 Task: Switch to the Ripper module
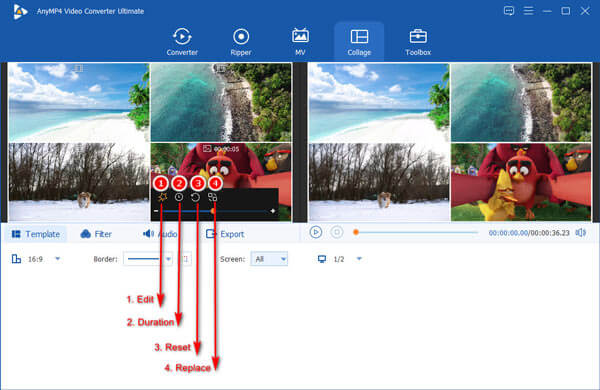click(x=241, y=42)
